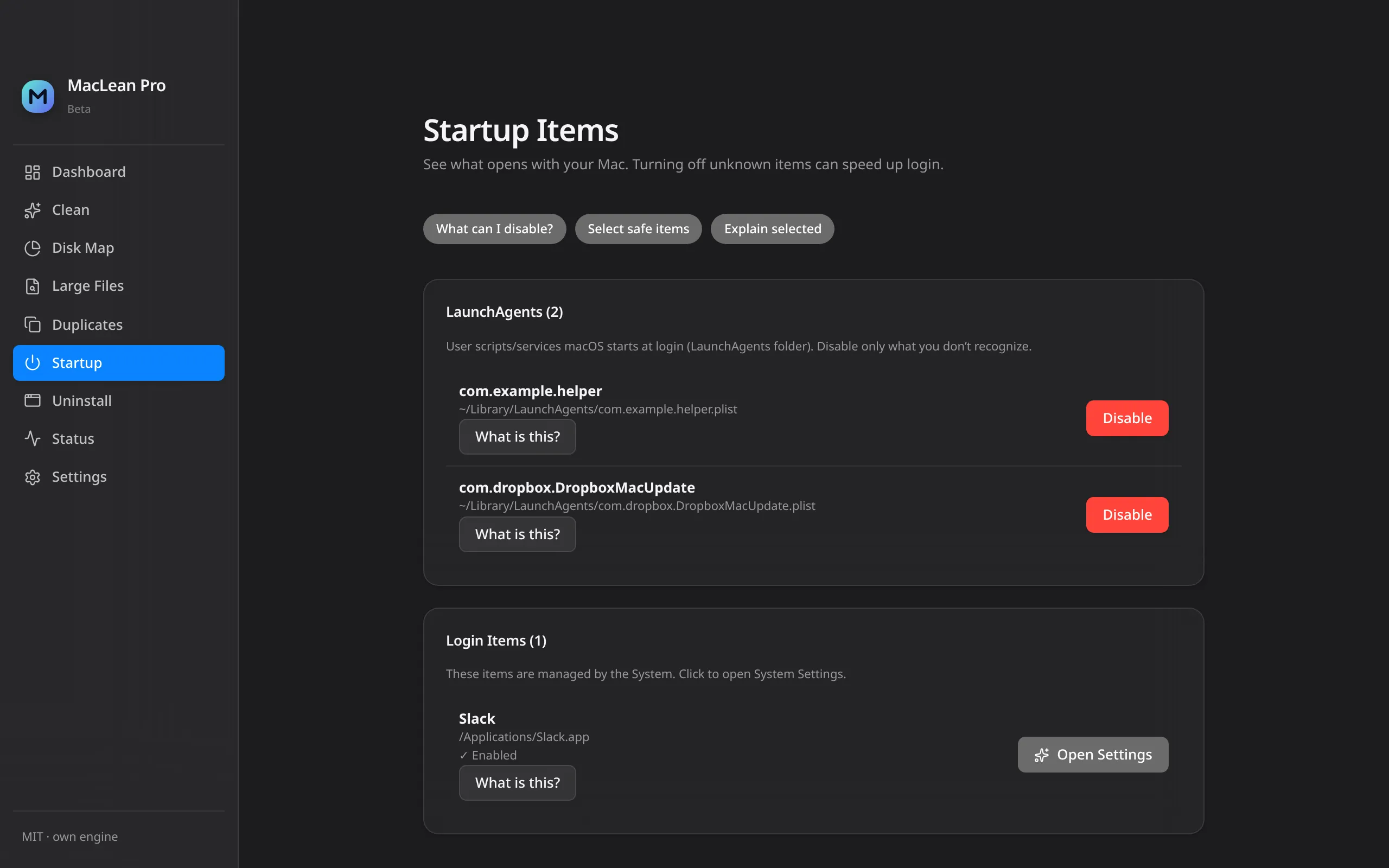The image size is (1389, 868).
Task: Click Explain selected button
Action: click(773, 229)
